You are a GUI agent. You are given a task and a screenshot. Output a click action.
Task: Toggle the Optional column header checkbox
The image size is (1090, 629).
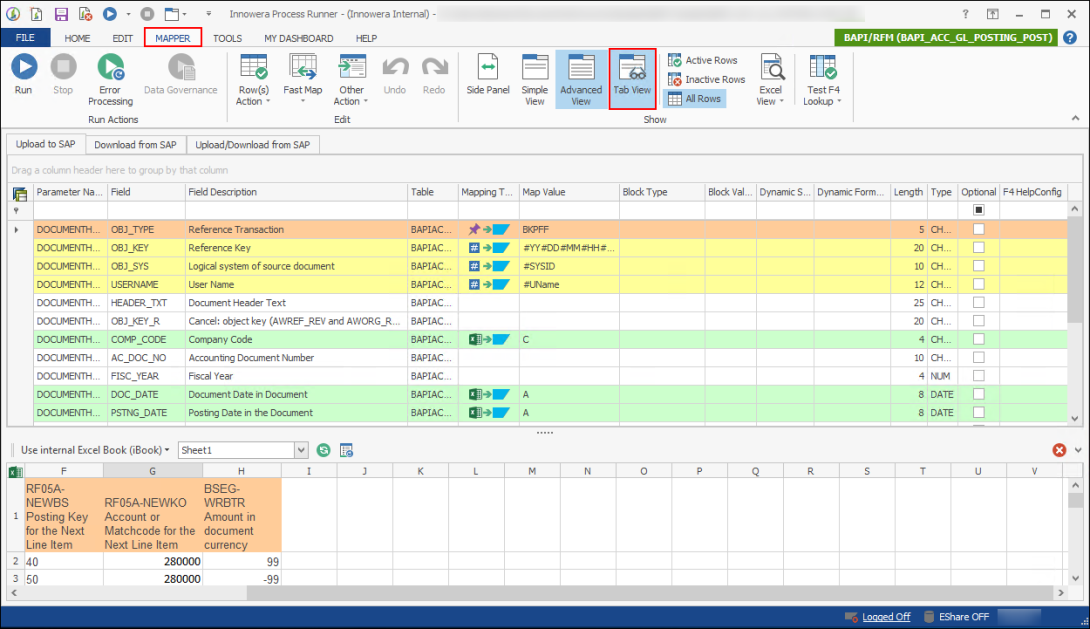[978, 210]
